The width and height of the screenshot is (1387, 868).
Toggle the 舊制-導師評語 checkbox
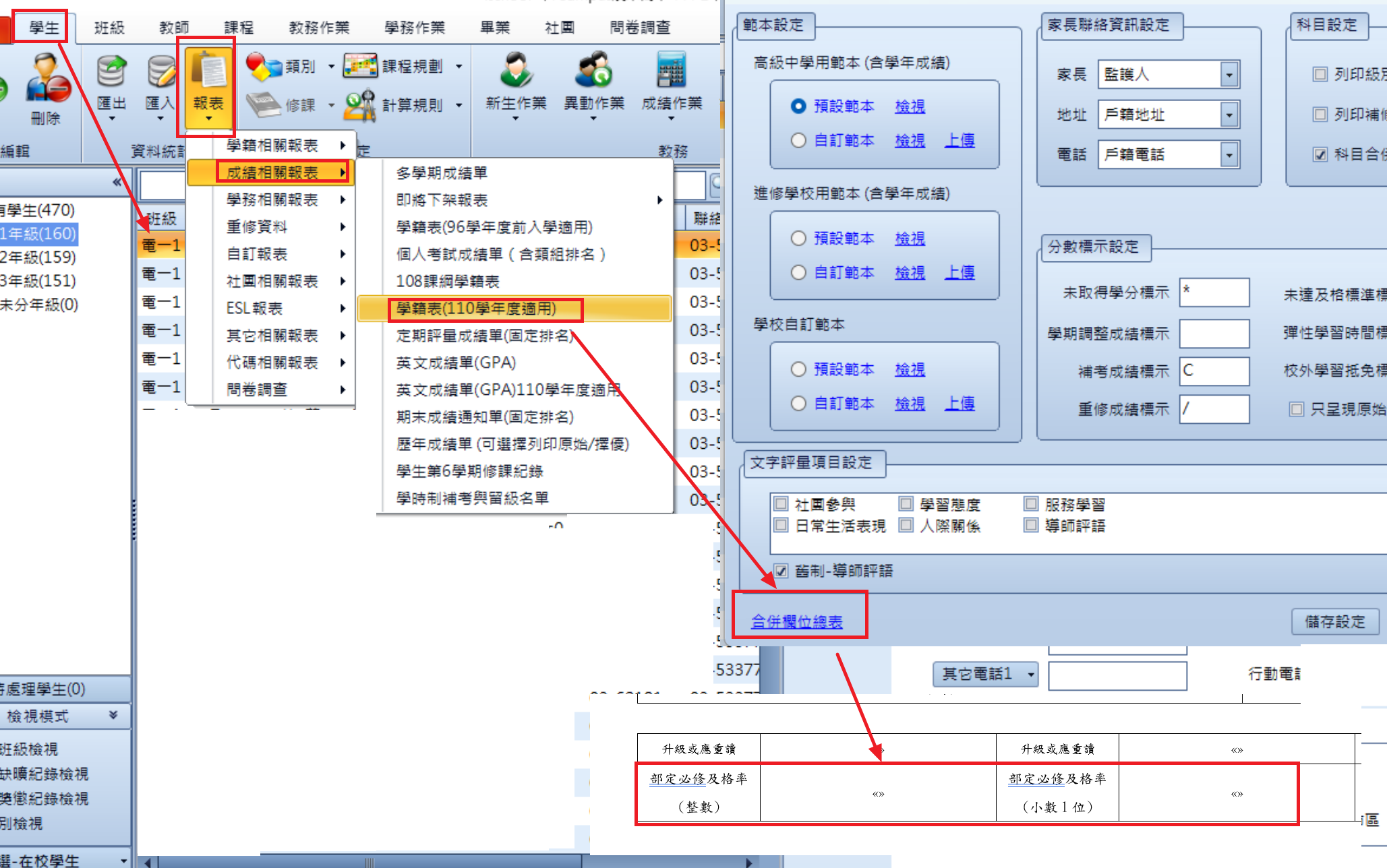click(781, 571)
